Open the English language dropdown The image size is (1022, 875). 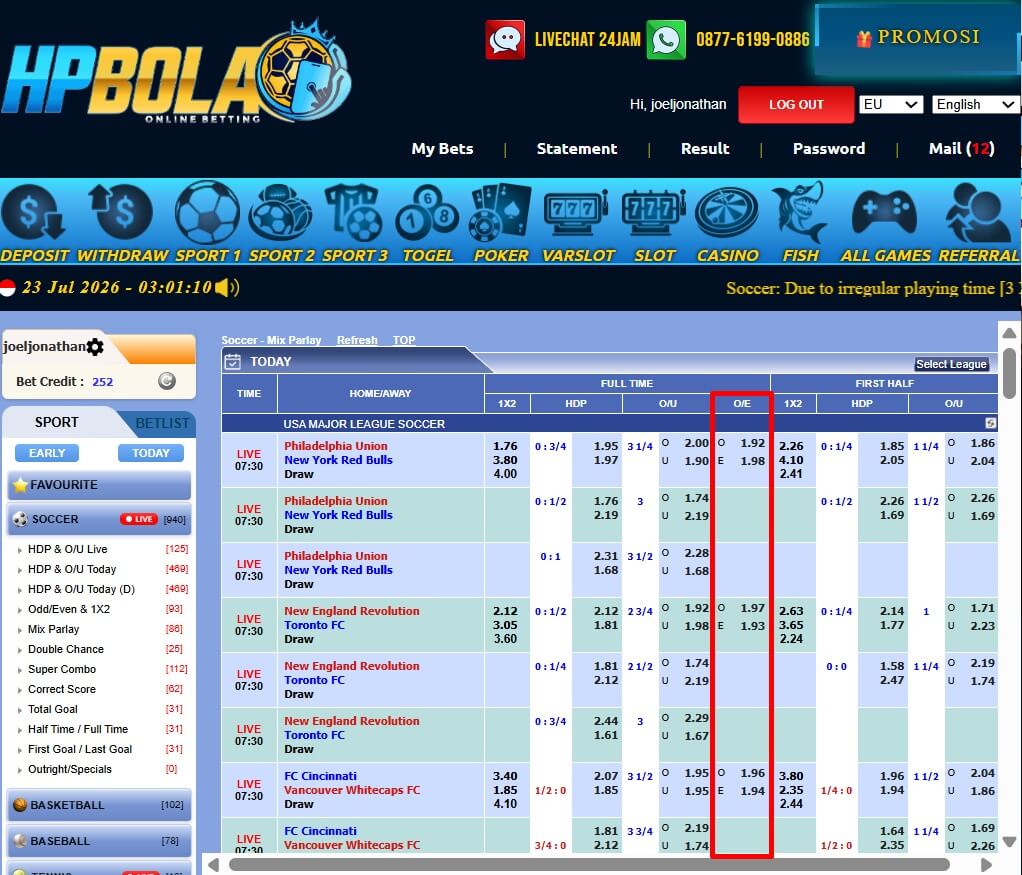976,104
